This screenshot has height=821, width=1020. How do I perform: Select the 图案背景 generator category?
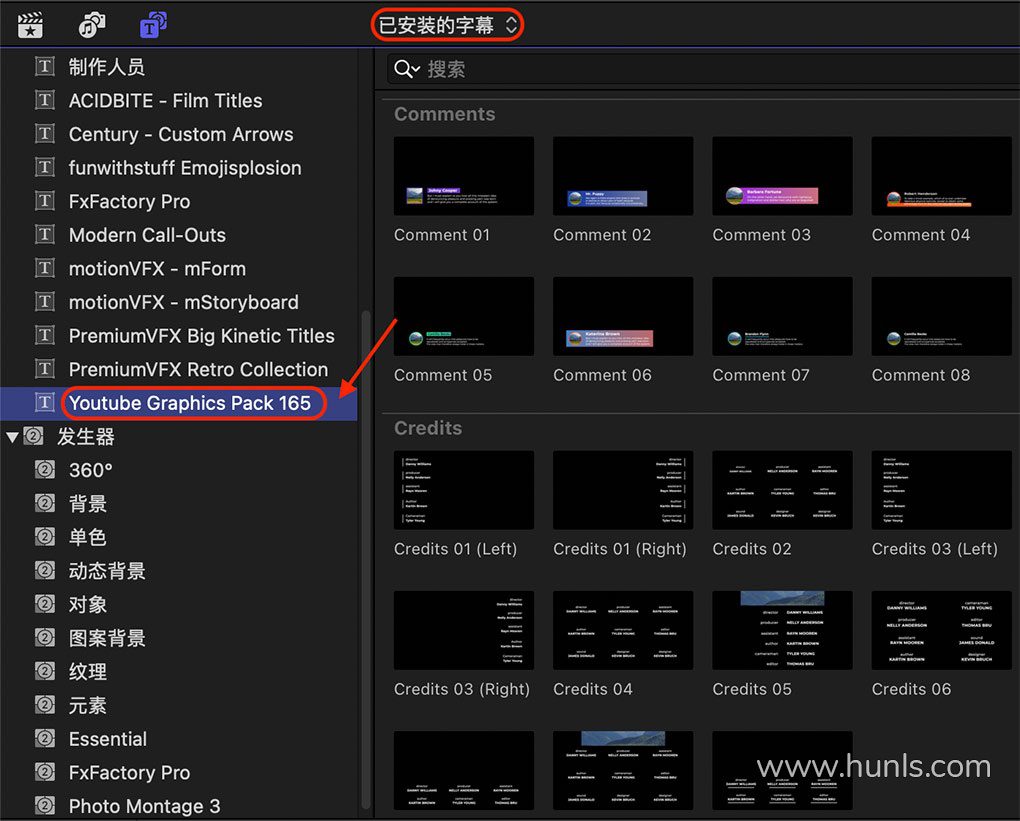pyautogui.click(x=107, y=638)
